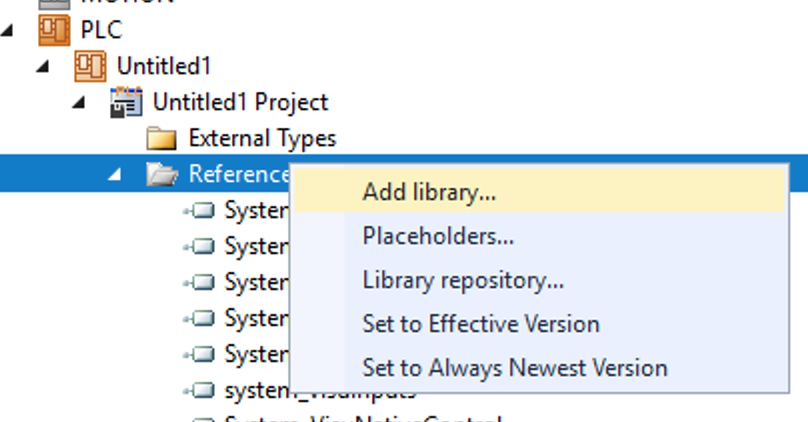Viewport: 808px width, 422px height.
Task: Click the system_visuinputs library icon
Action: pos(199,391)
